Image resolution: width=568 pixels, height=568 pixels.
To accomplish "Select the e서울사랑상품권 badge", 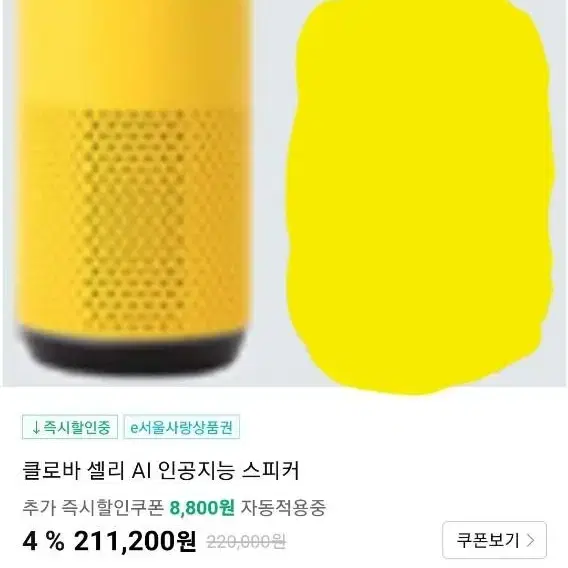I will [181, 427].
